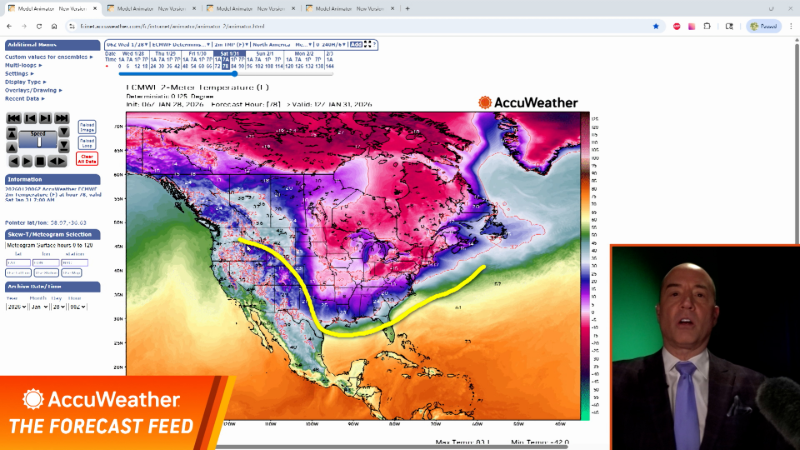The image size is (800, 450).
Task: Stop the animation loop
Action: click(40, 161)
